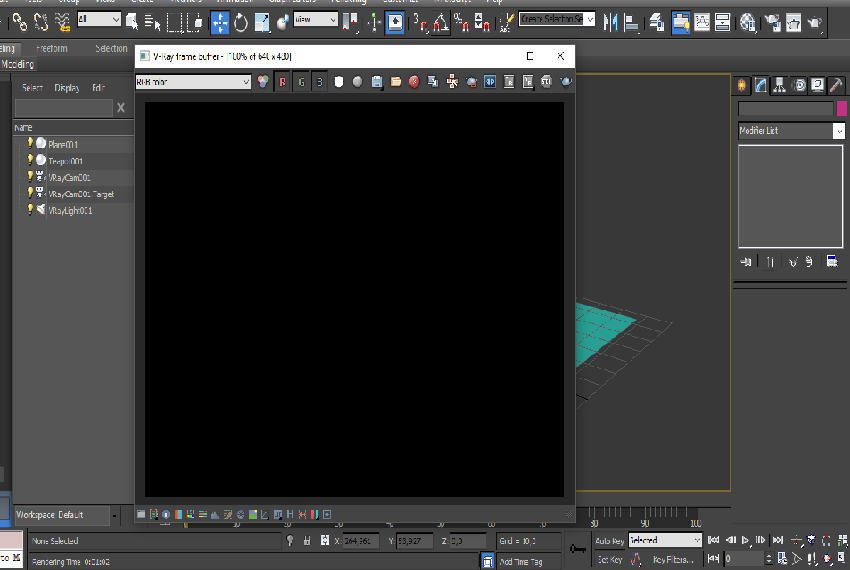Go to the start frame
The height and width of the screenshot is (570, 850).
click(x=713, y=540)
